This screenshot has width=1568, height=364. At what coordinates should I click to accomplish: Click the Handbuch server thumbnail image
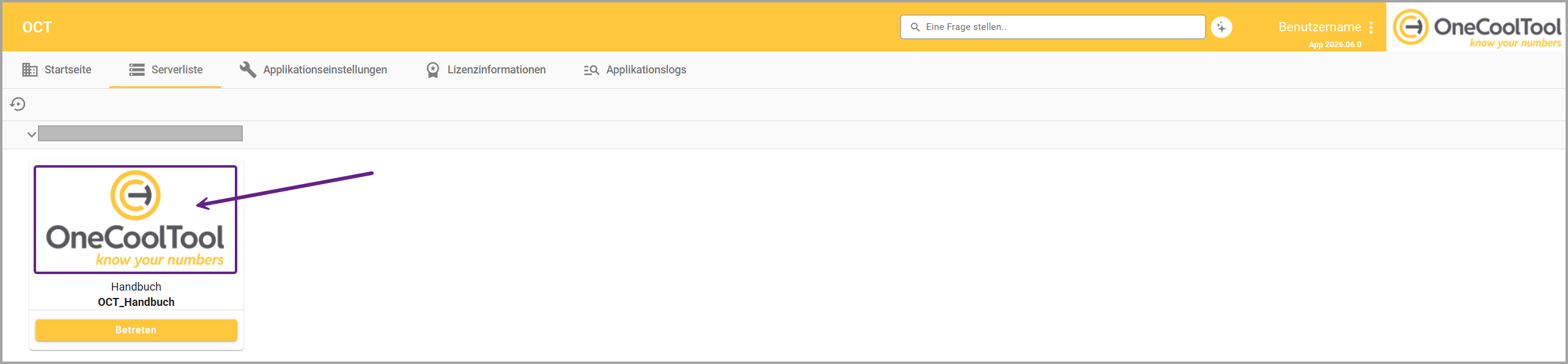coord(135,220)
